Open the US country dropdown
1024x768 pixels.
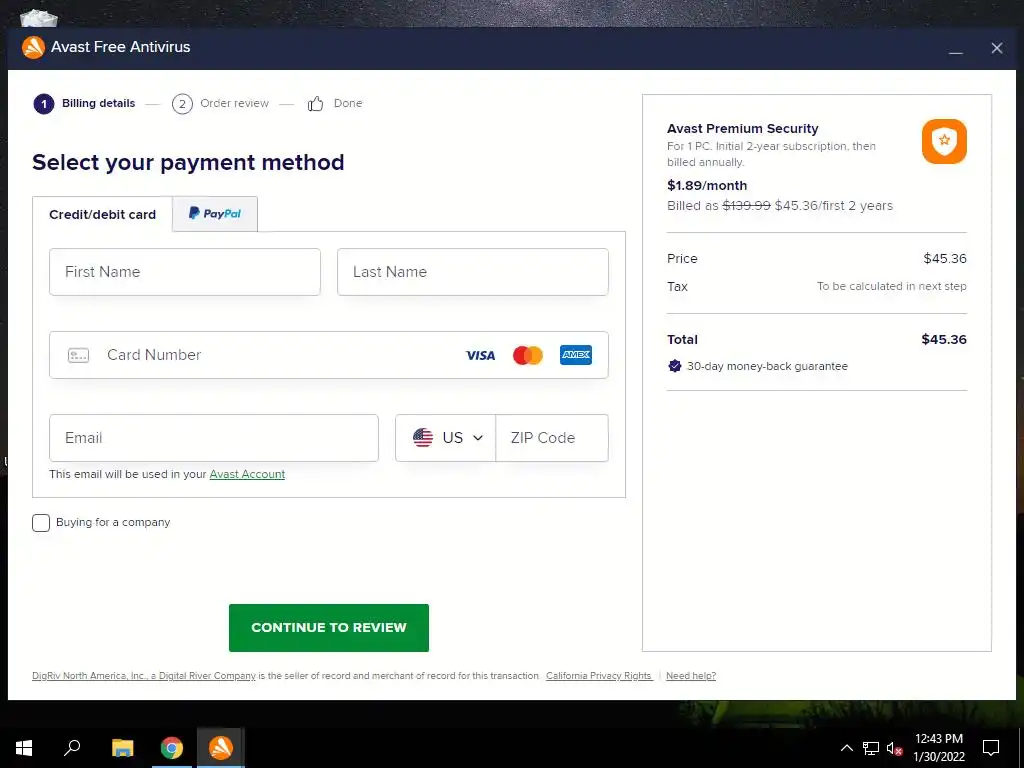(x=445, y=438)
